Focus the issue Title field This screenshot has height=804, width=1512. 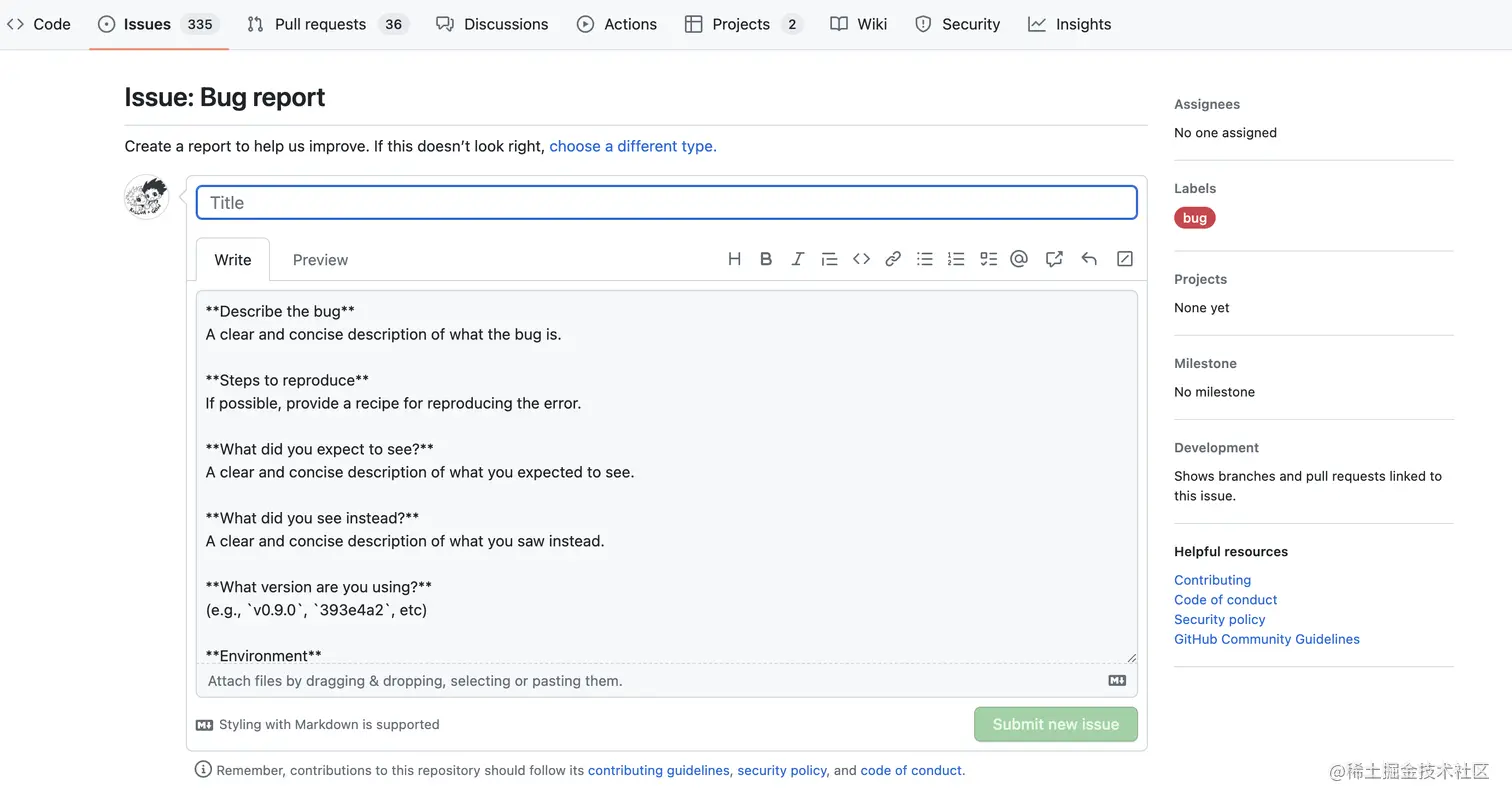pyautogui.click(x=667, y=203)
